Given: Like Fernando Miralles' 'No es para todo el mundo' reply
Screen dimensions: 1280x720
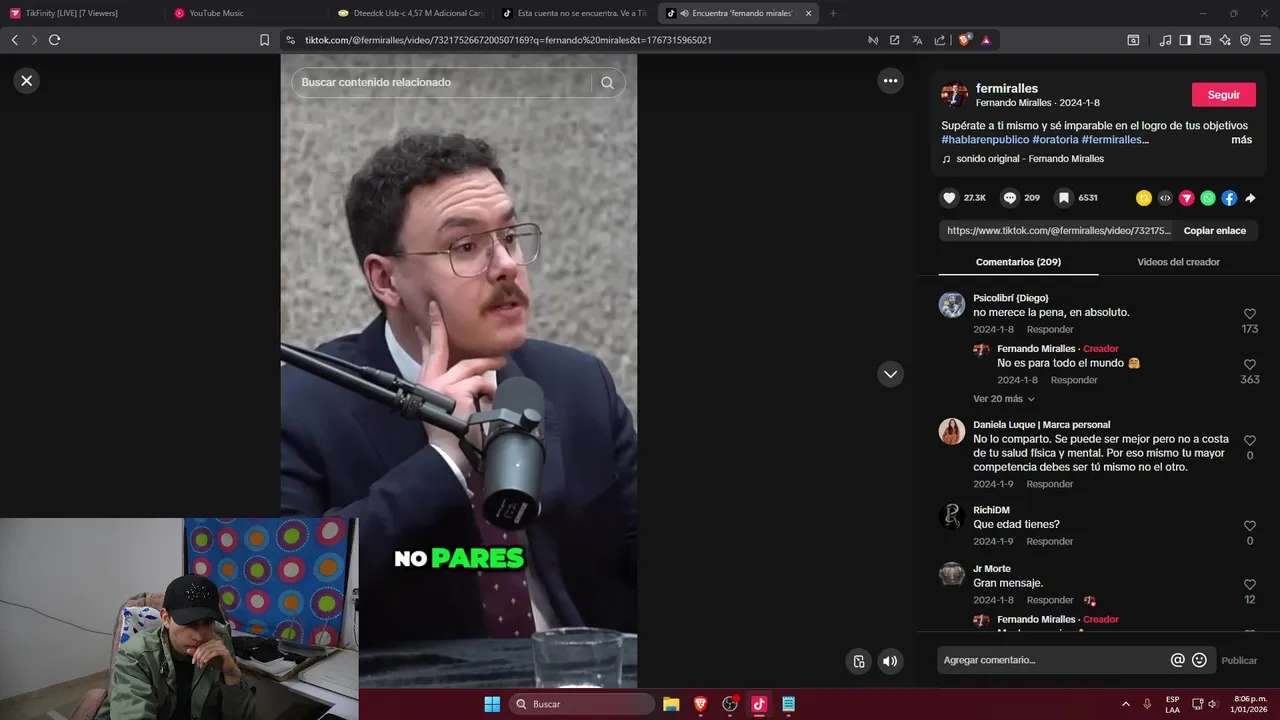Looking at the screenshot, I should point(1249,365).
